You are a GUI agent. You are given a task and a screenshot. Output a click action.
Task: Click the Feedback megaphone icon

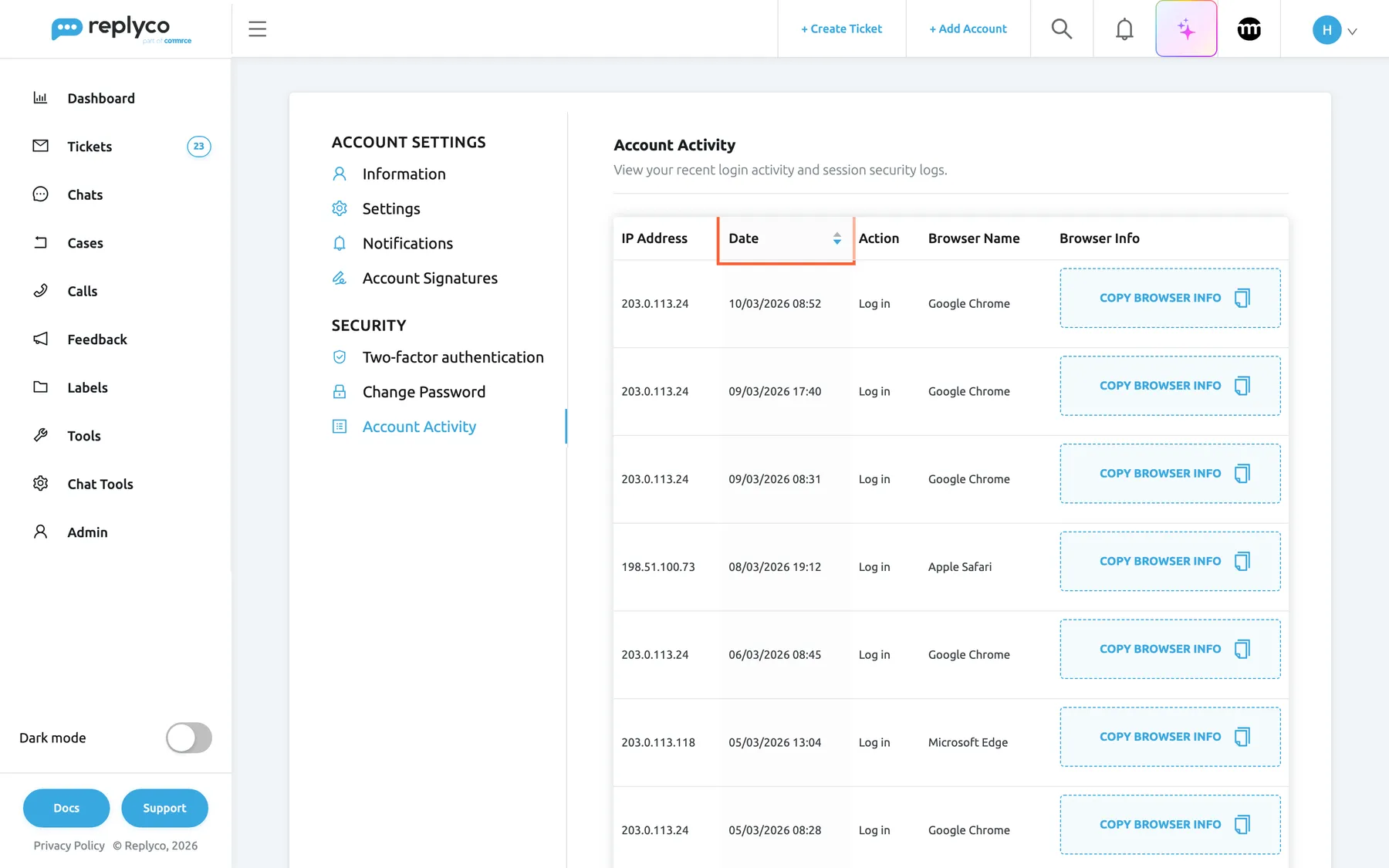pyautogui.click(x=40, y=339)
